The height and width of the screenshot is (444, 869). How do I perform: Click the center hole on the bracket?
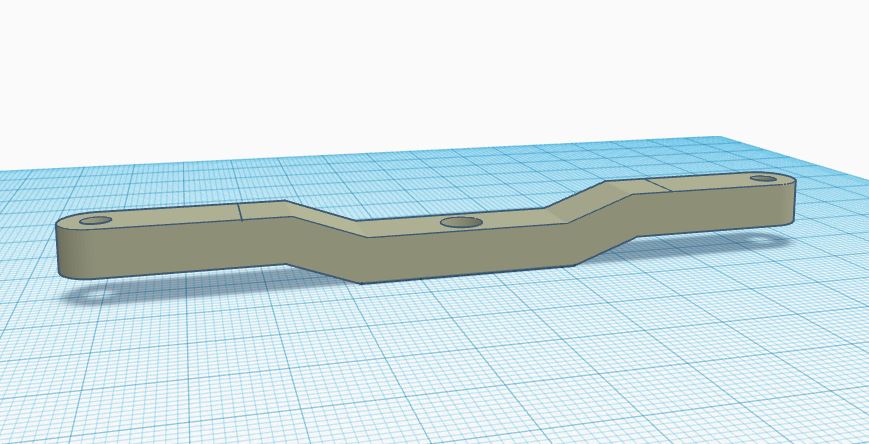(x=461, y=222)
